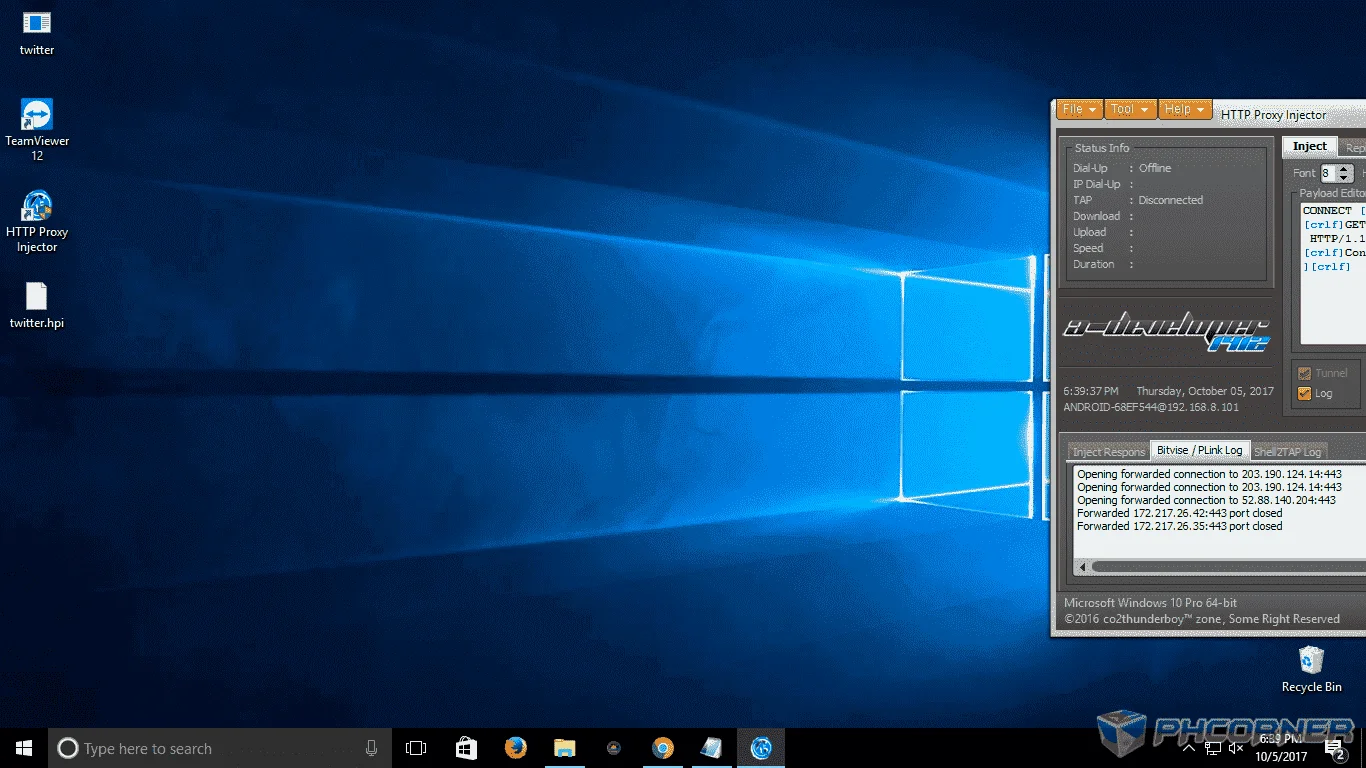1366x768 pixels.
Task: Open File Explorer from the taskbar
Action: pyautogui.click(x=565, y=748)
